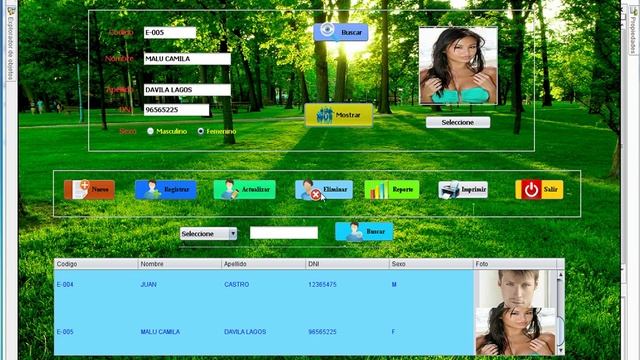Click the employee photo preview
Image resolution: width=640 pixels, height=360 pixels.
458,66
